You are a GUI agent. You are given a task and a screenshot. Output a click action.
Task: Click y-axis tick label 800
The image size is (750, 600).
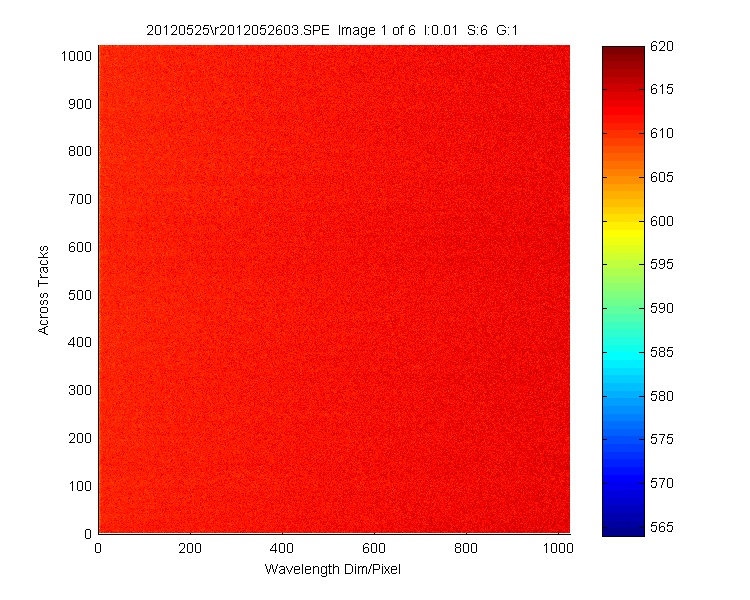[80, 152]
